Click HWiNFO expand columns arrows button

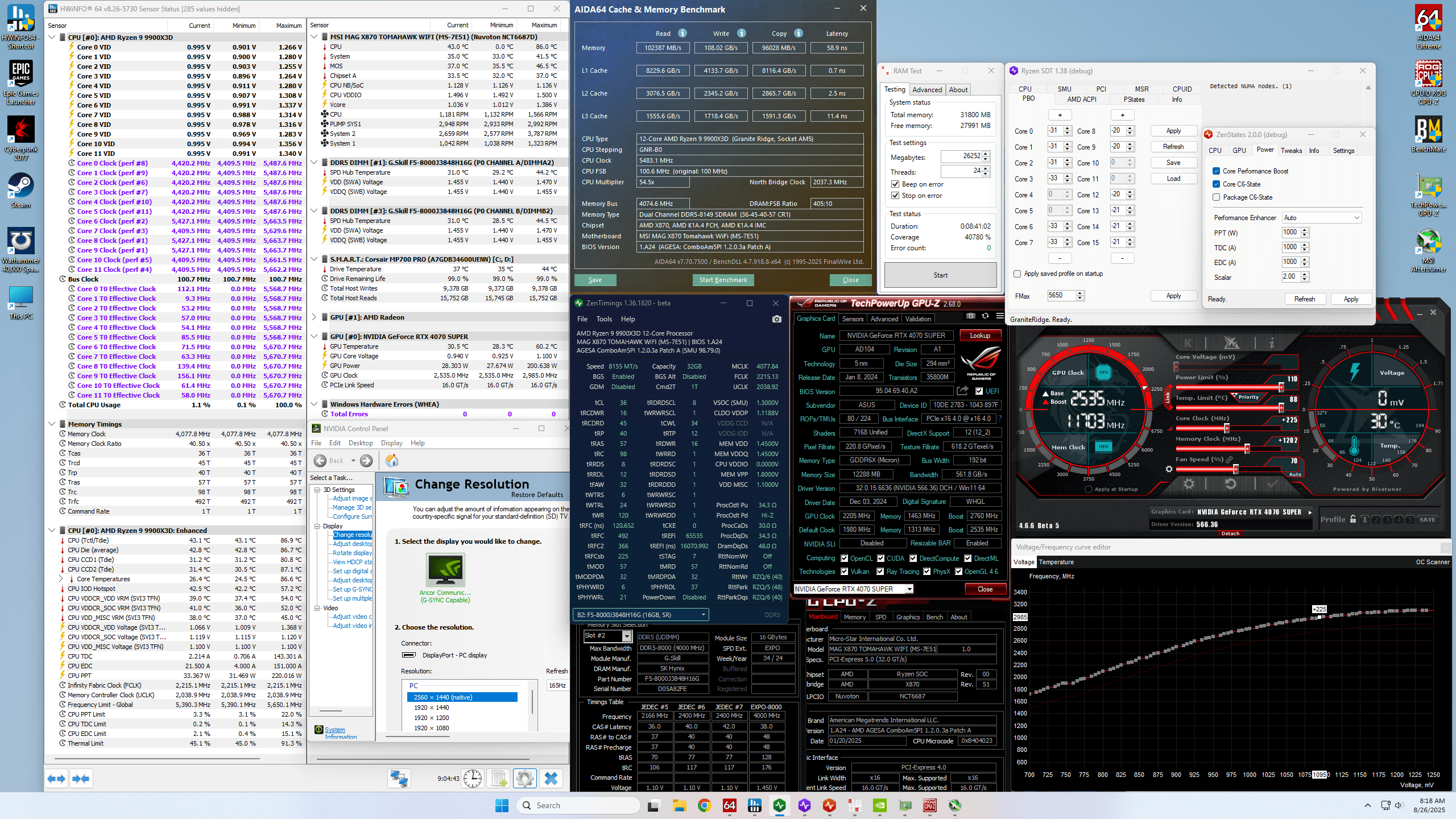(56, 779)
